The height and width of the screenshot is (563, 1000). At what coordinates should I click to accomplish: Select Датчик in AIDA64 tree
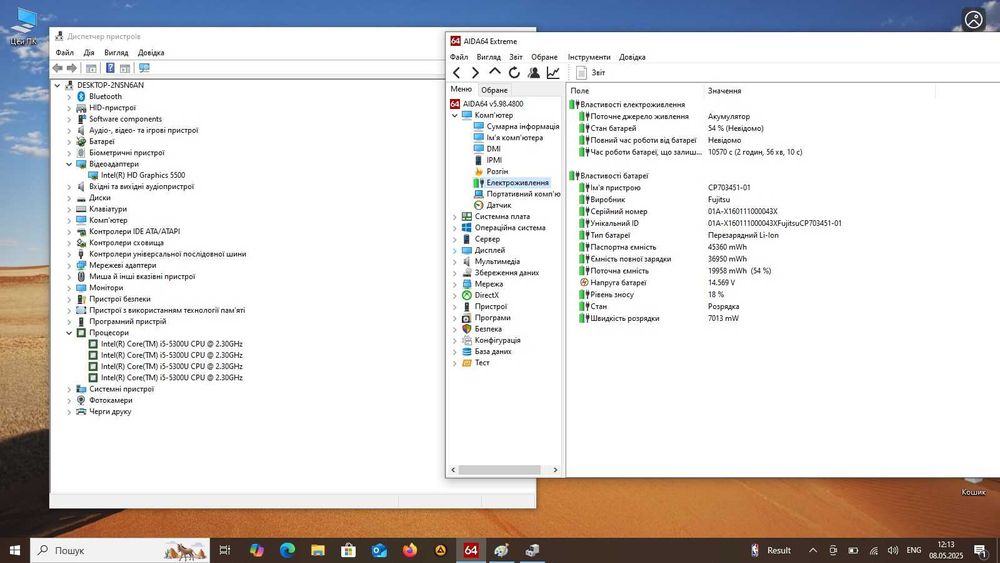pos(499,205)
